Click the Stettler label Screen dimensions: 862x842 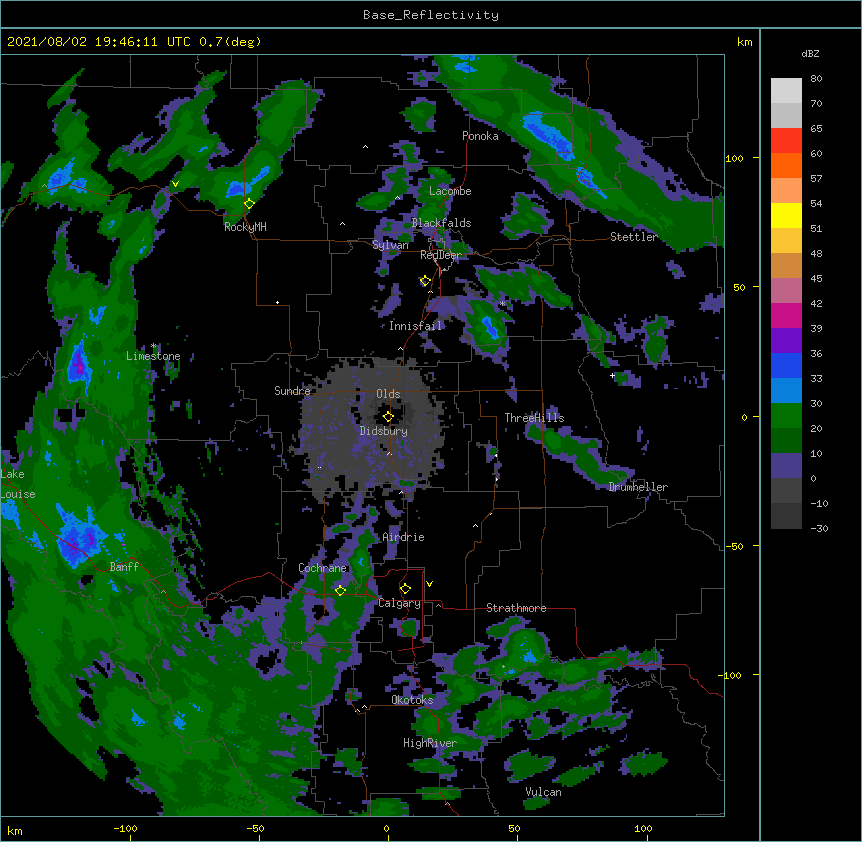[634, 237]
